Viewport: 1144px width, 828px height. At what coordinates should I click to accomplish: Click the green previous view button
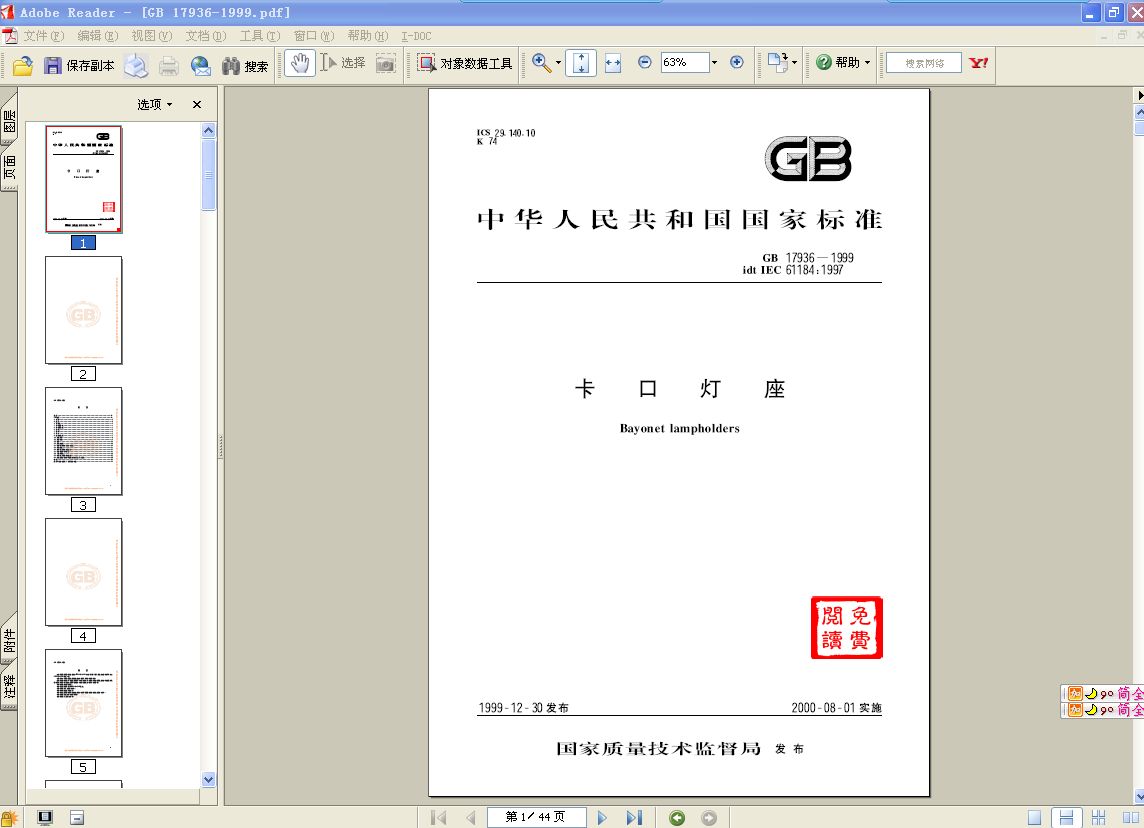coord(677,818)
